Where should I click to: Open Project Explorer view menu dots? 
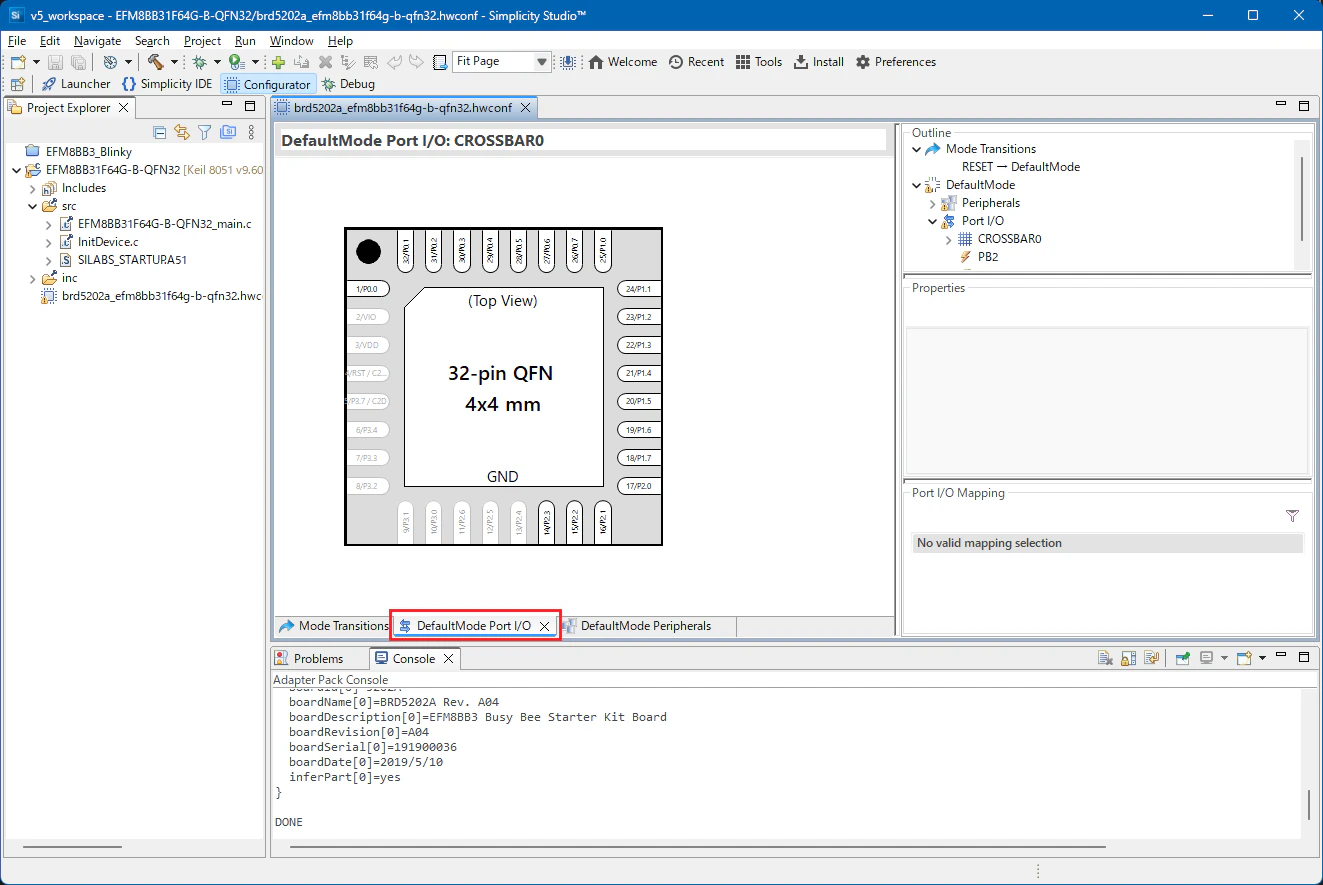click(x=251, y=132)
